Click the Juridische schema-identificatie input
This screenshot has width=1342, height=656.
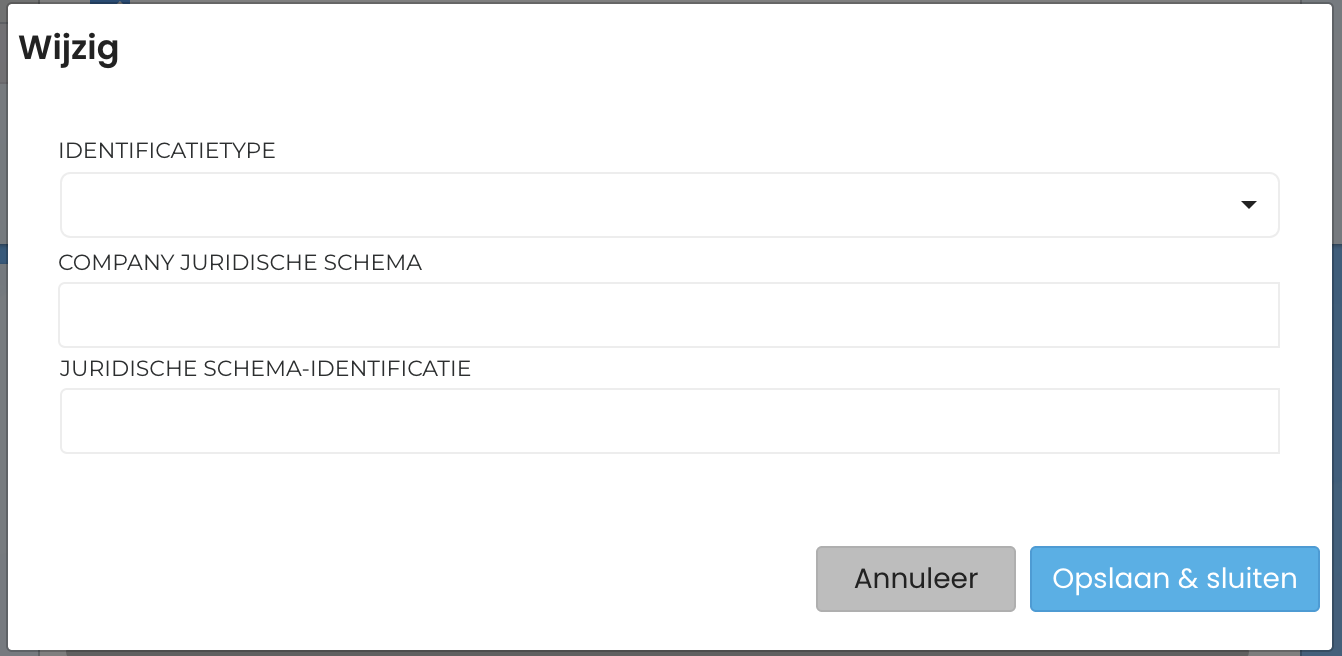tap(669, 421)
